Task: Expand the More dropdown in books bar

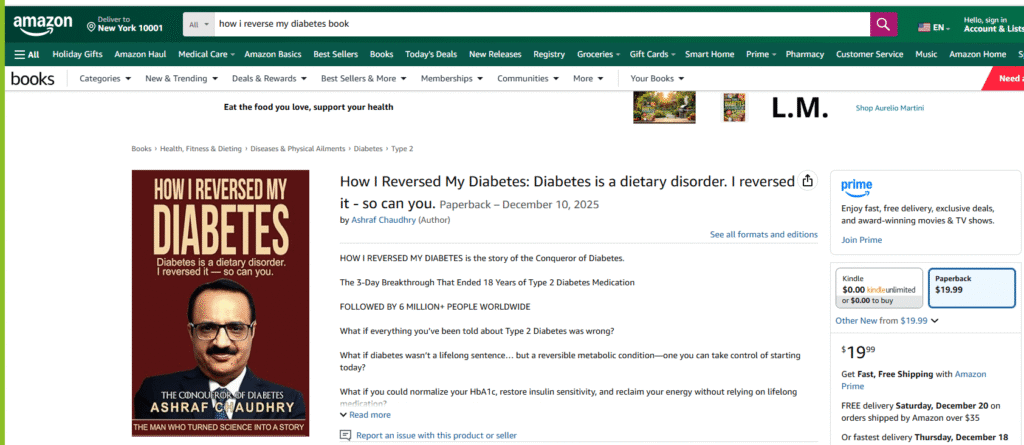Action: click(x=588, y=78)
